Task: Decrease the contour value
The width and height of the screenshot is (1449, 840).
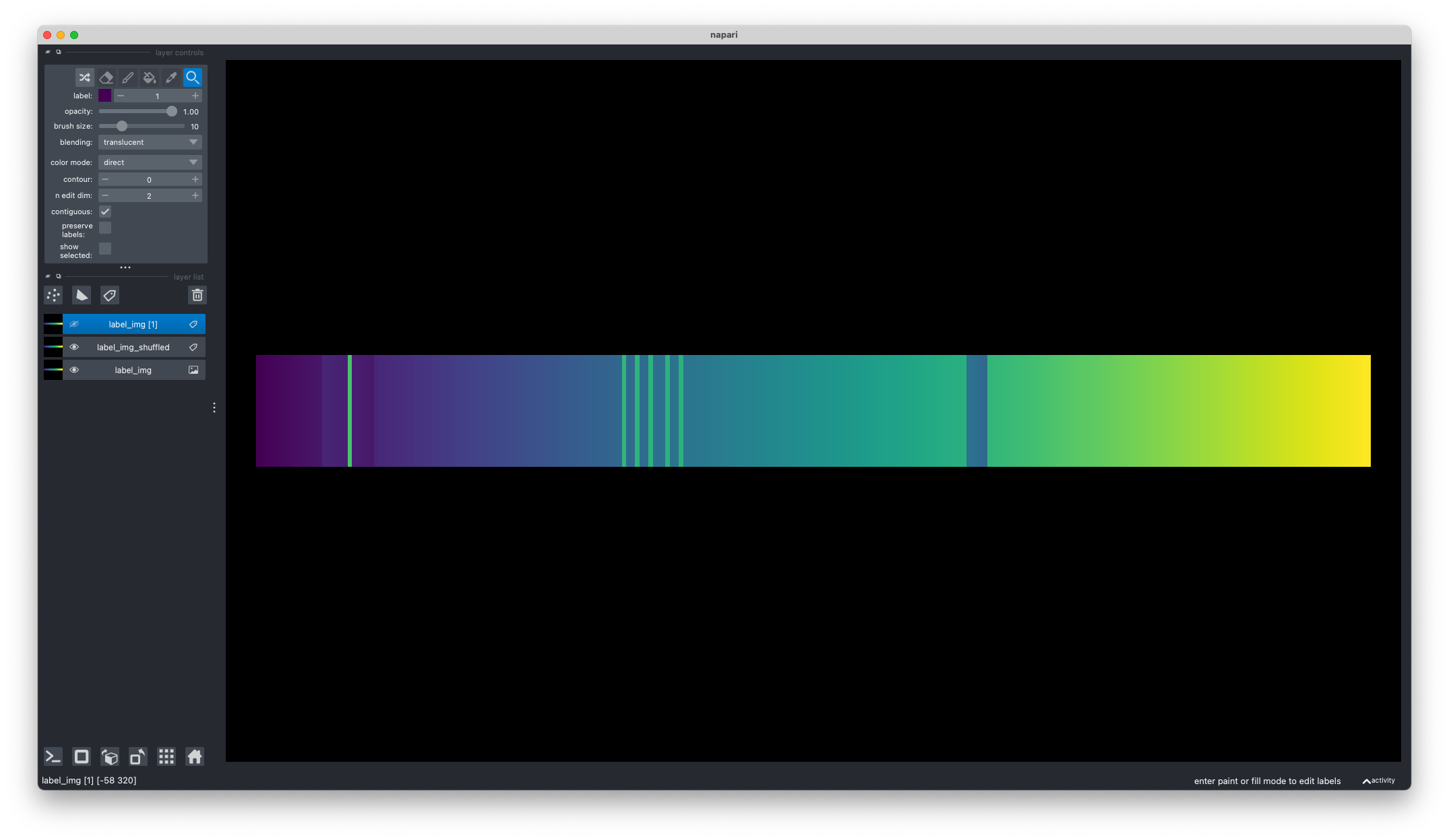Action: 105,179
